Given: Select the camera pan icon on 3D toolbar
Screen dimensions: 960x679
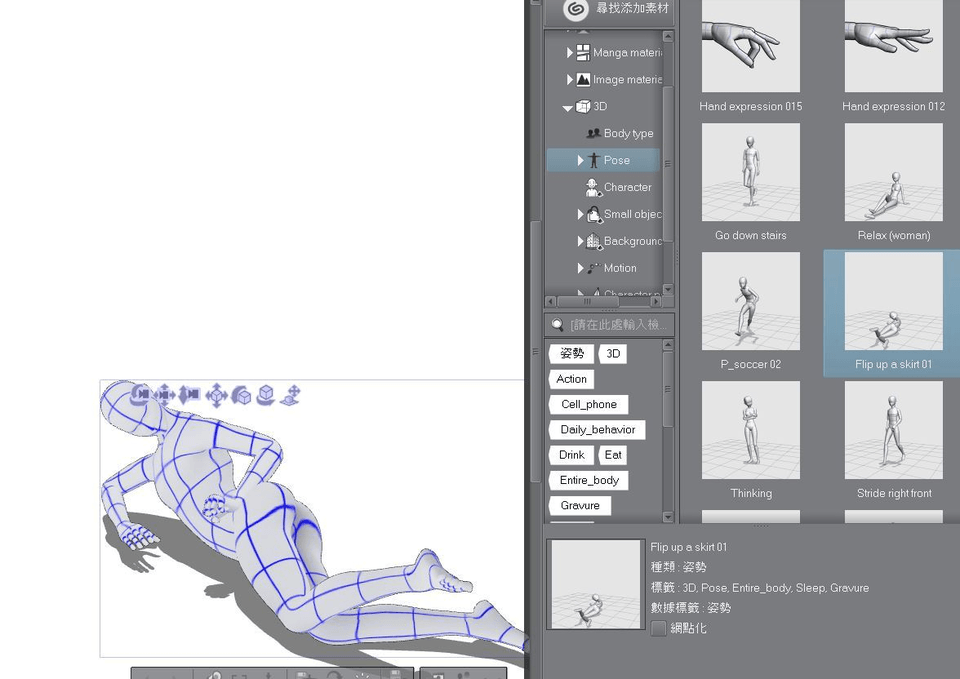Looking at the screenshot, I should pyautogui.click(x=165, y=395).
